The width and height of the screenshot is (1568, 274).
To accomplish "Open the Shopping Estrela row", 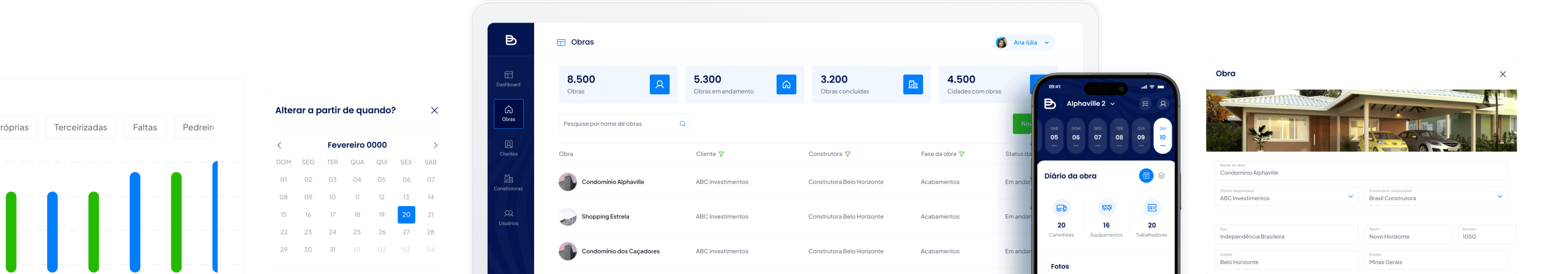I will tap(795, 217).
